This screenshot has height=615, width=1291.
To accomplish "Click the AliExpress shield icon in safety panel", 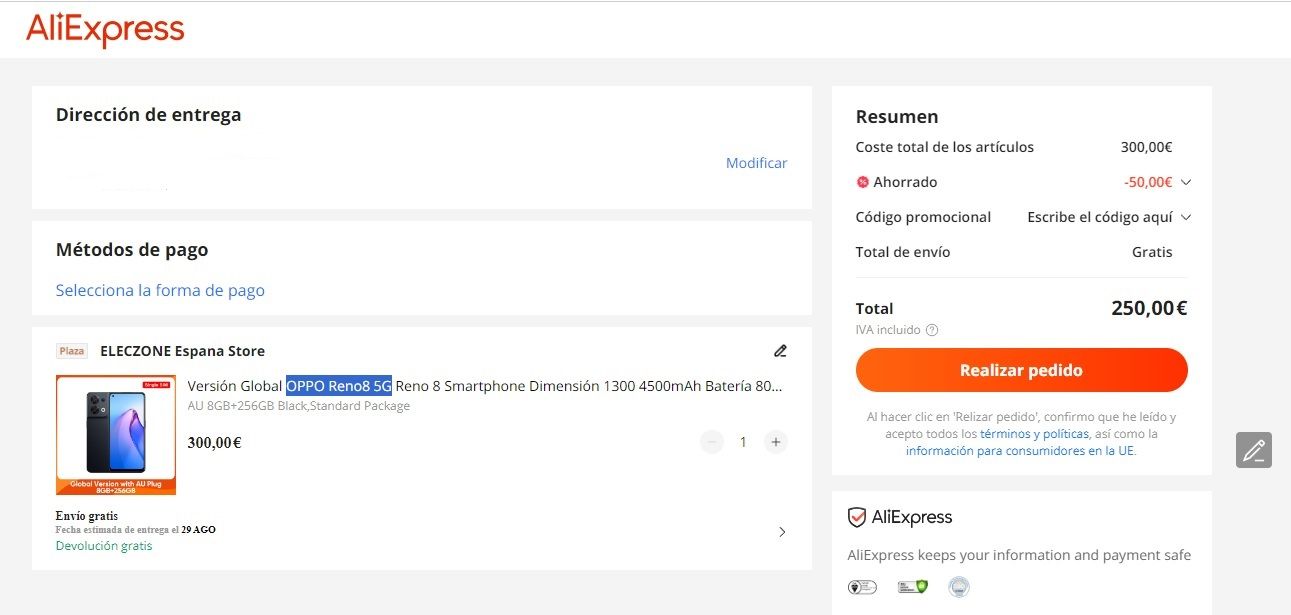I will [856, 517].
